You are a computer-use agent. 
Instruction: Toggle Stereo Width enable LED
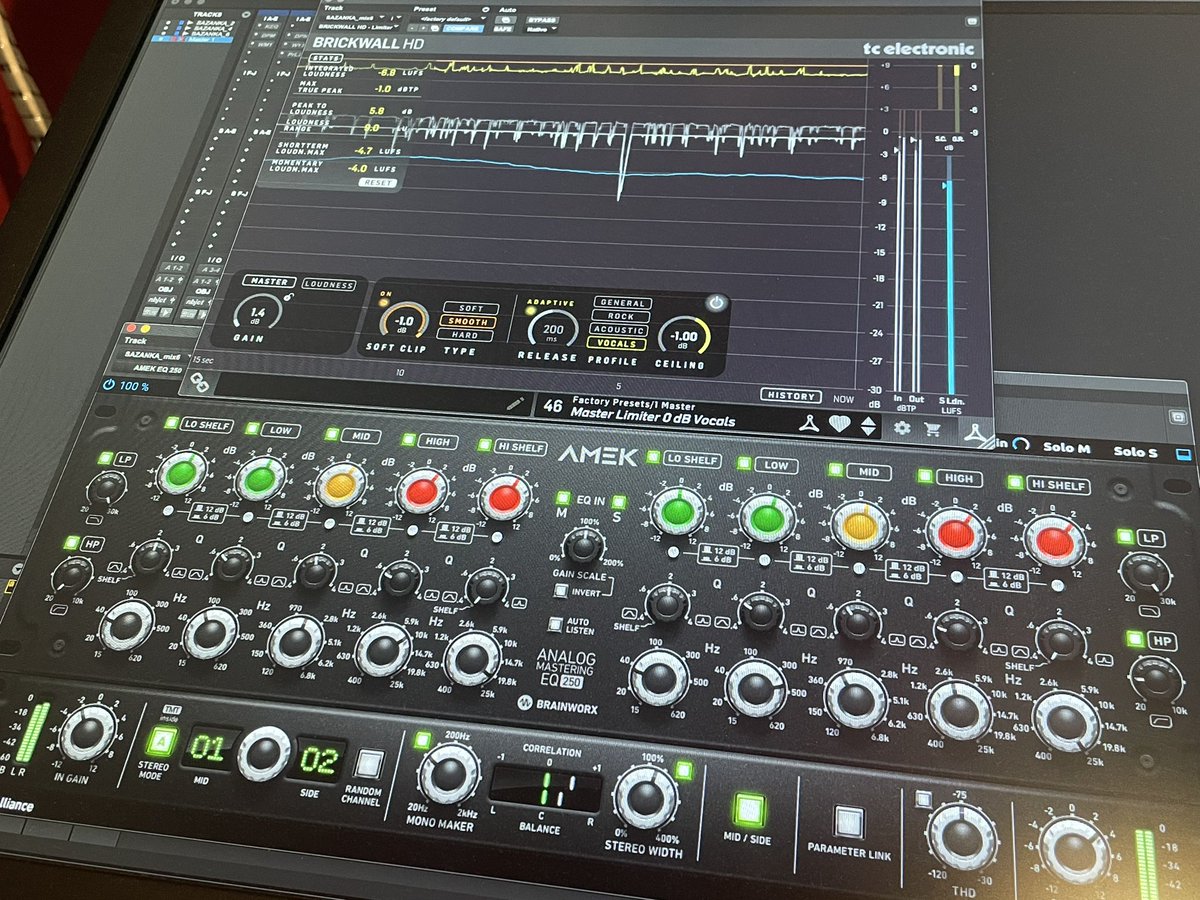click(x=684, y=770)
